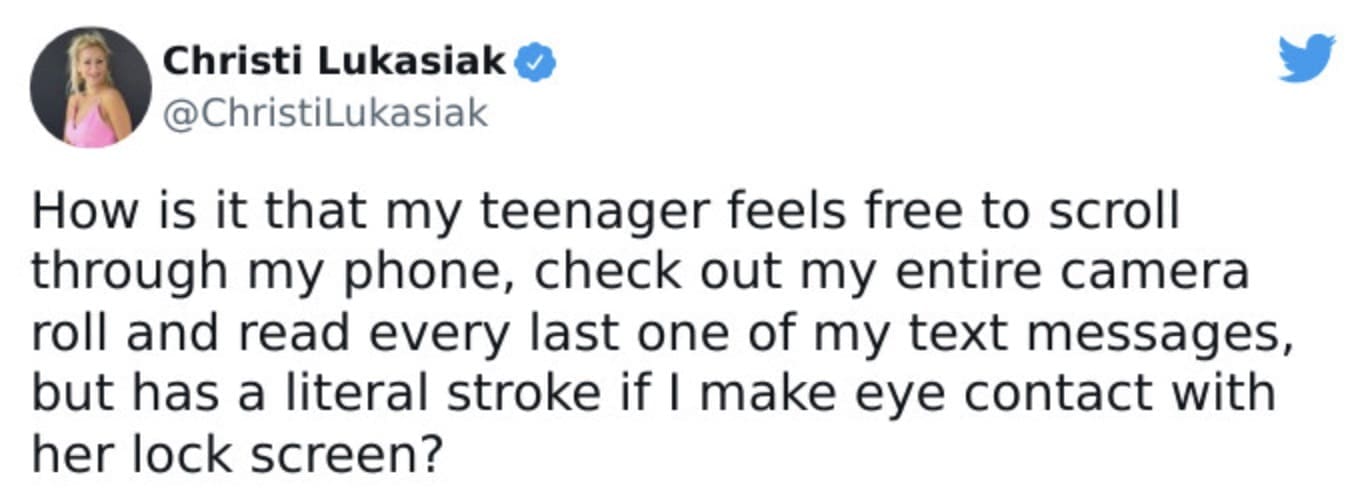This screenshot has width=1368, height=496.
Task: Open Christi Lukasiak's profile picture
Action: tap(92, 88)
